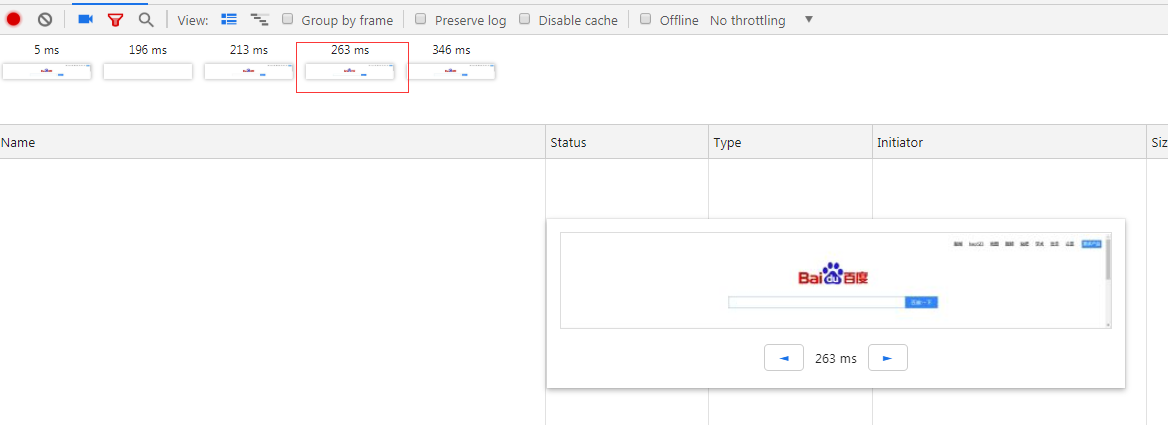Screen dimensions: 1168x425
Task: Click the 263 ms label in preview popup
Action: 836,358
